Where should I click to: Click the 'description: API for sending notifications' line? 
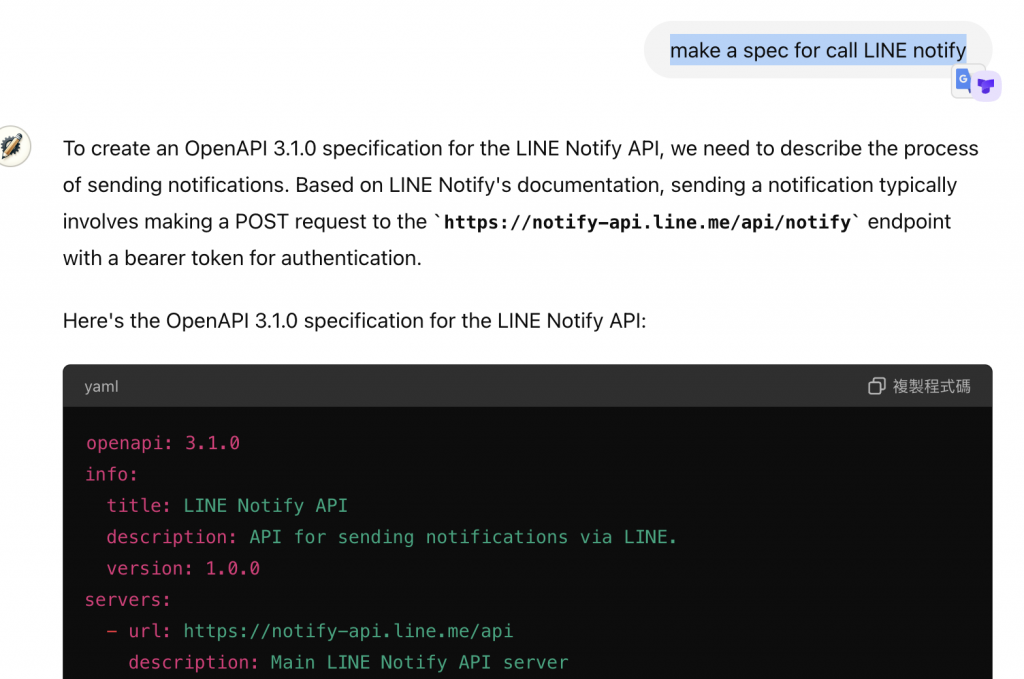392,537
